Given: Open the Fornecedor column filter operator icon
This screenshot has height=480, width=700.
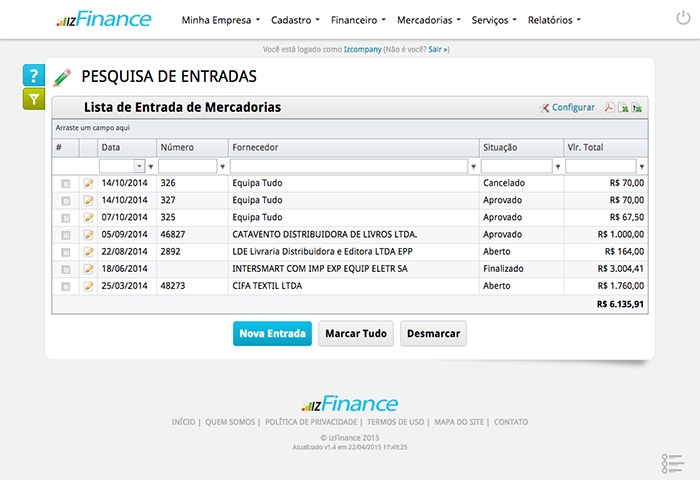Looking at the screenshot, I should point(473,167).
